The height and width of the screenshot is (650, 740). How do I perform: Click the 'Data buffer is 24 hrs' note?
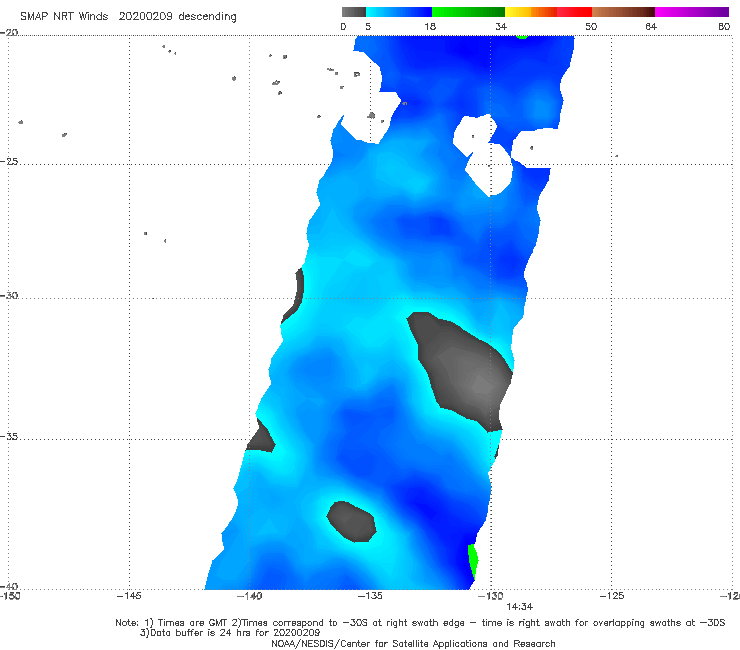tap(230, 633)
